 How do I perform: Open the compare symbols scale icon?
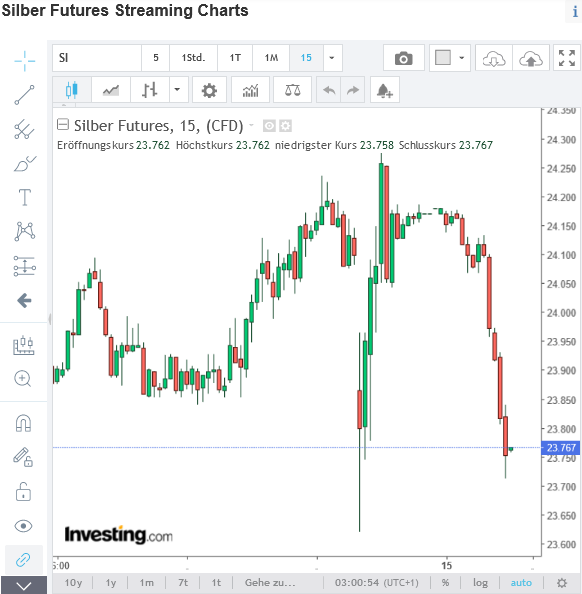[x=293, y=90]
